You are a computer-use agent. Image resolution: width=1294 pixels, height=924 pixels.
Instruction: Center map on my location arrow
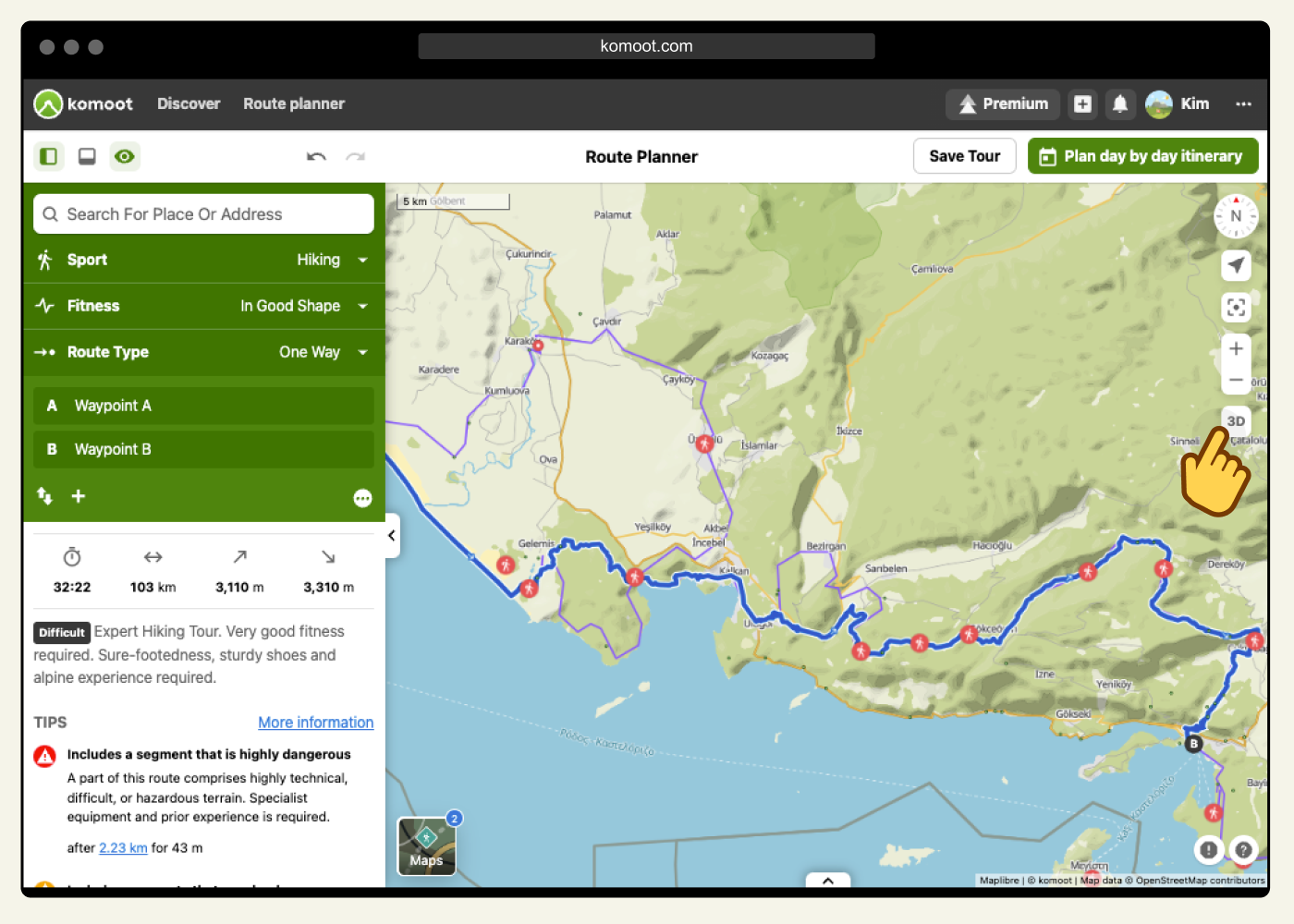click(x=1236, y=265)
